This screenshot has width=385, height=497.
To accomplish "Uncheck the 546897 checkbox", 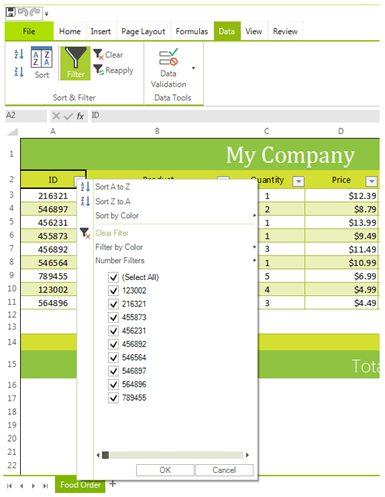I will point(113,371).
